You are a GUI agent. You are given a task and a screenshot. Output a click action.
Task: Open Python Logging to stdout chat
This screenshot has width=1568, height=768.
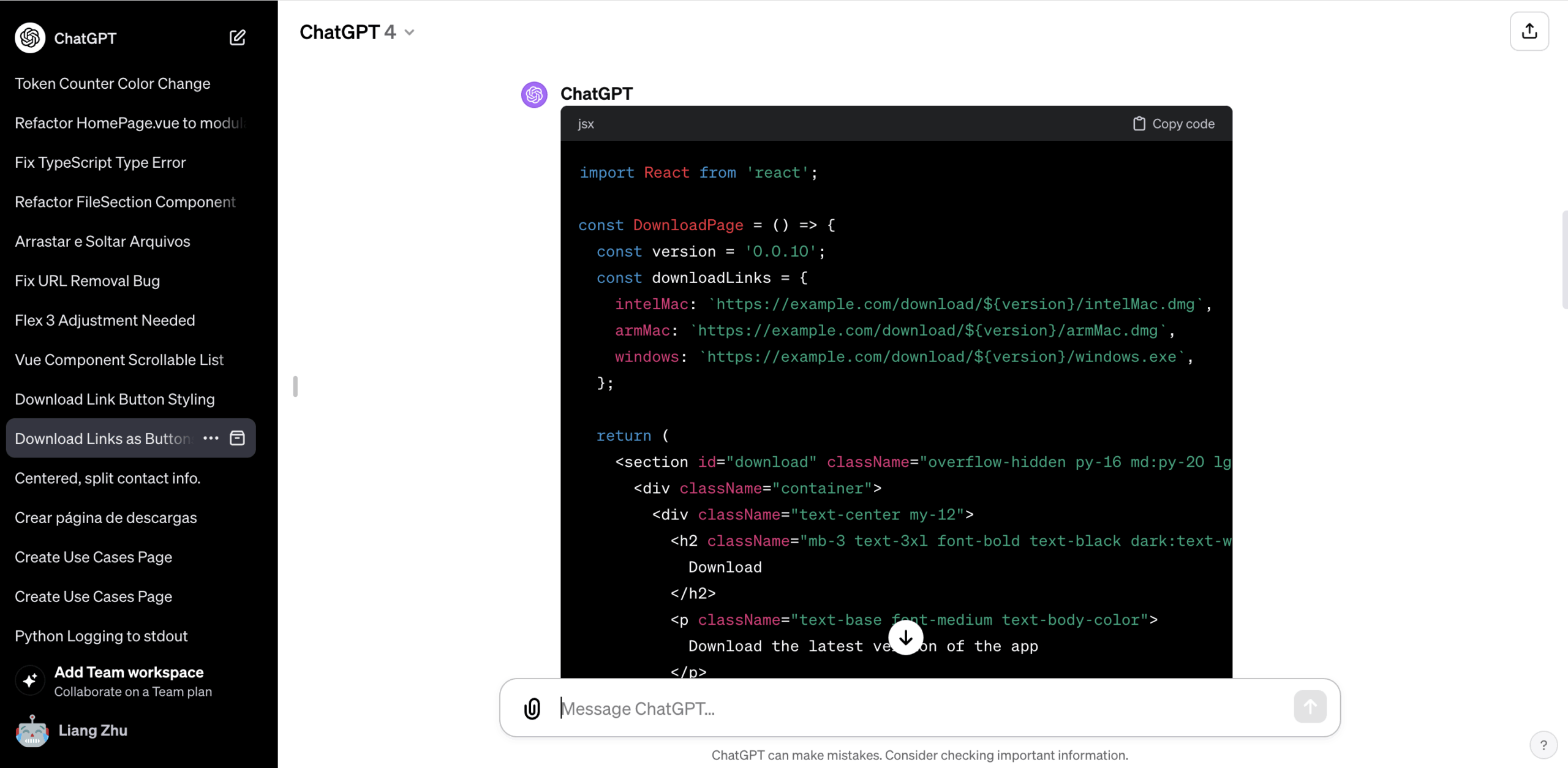click(x=101, y=636)
